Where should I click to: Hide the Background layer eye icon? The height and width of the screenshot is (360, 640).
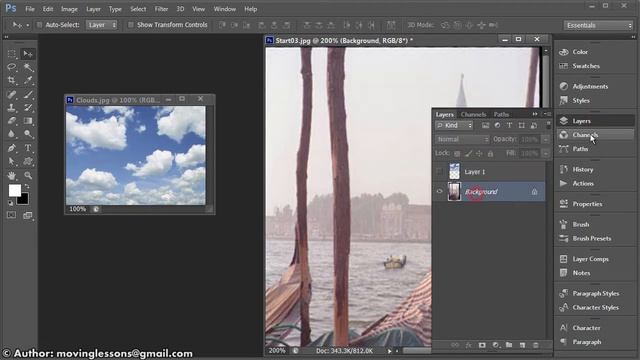(x=440, y=191)
